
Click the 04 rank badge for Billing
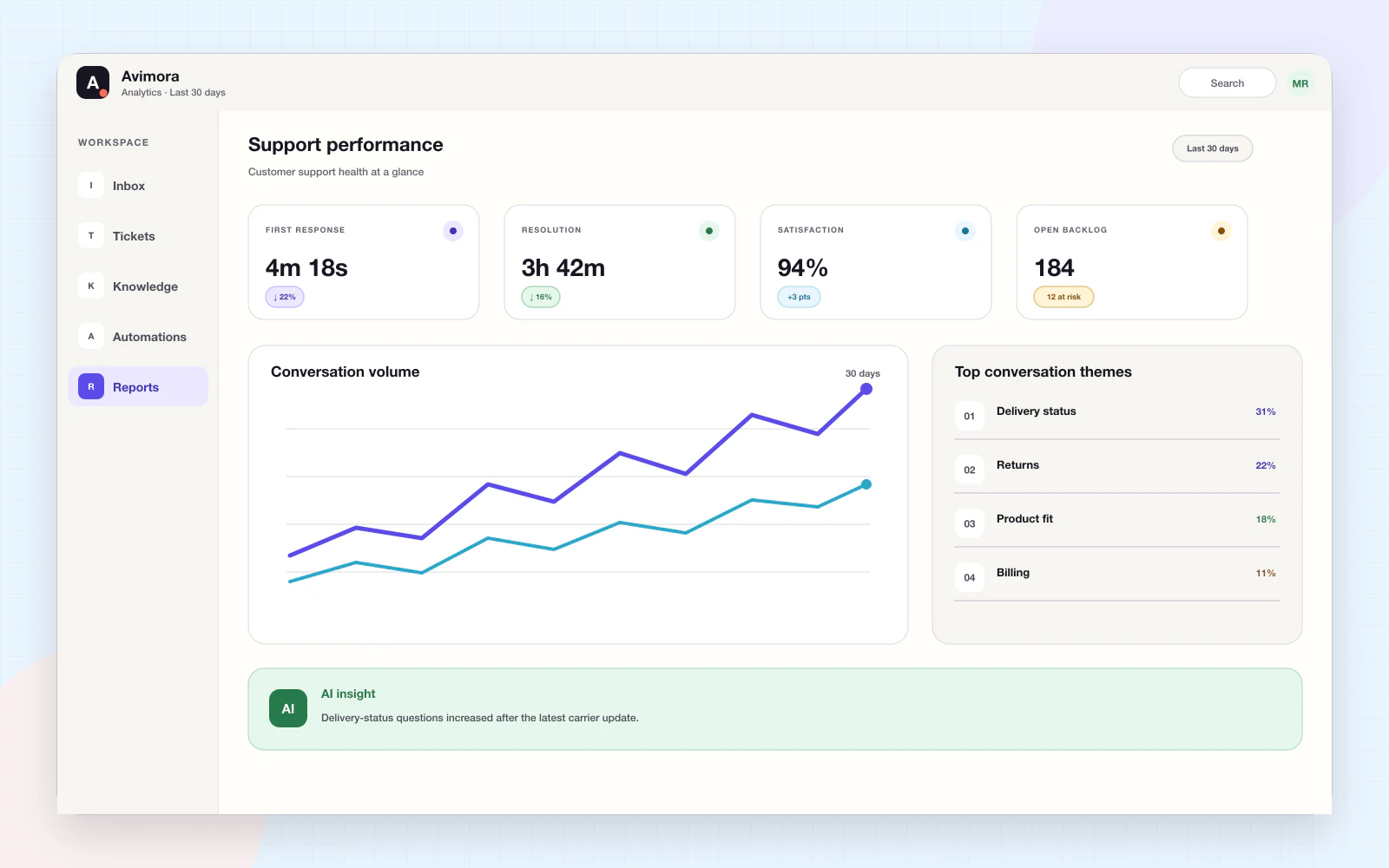click(970, 577)
